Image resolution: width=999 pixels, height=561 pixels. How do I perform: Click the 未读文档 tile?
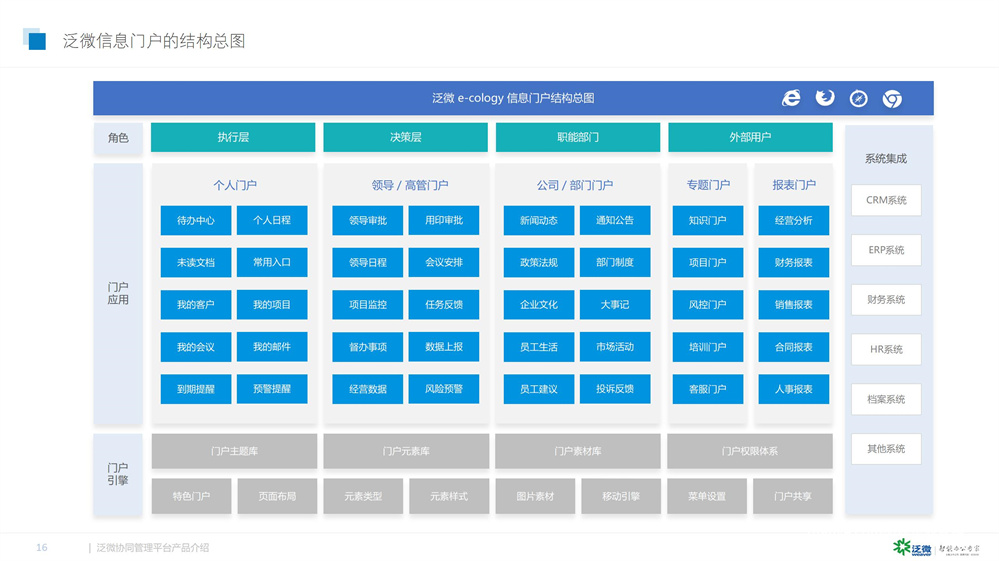pyautogui.click(x=196, y=262)
